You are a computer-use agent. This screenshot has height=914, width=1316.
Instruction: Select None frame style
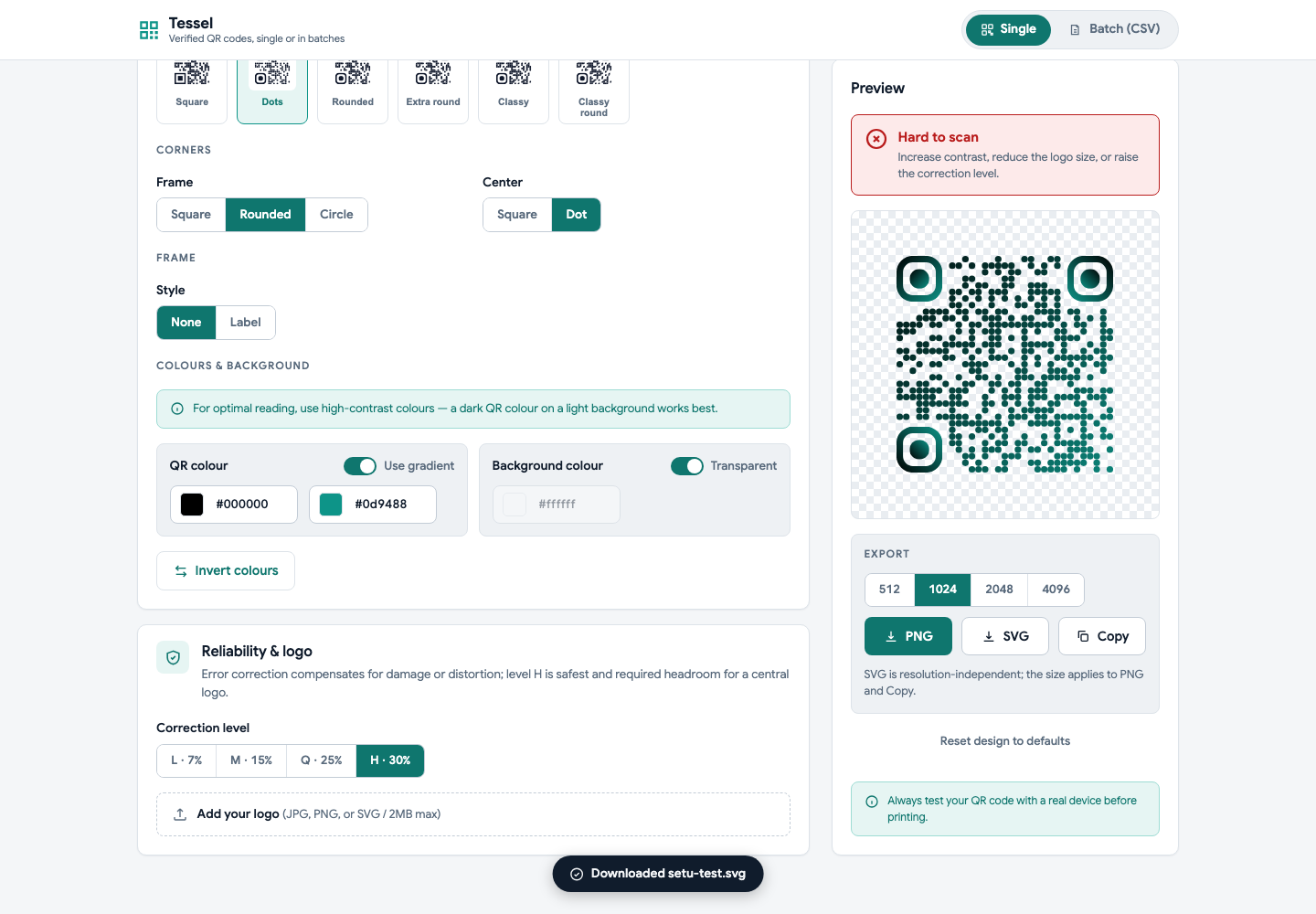[x=186, y=323]
